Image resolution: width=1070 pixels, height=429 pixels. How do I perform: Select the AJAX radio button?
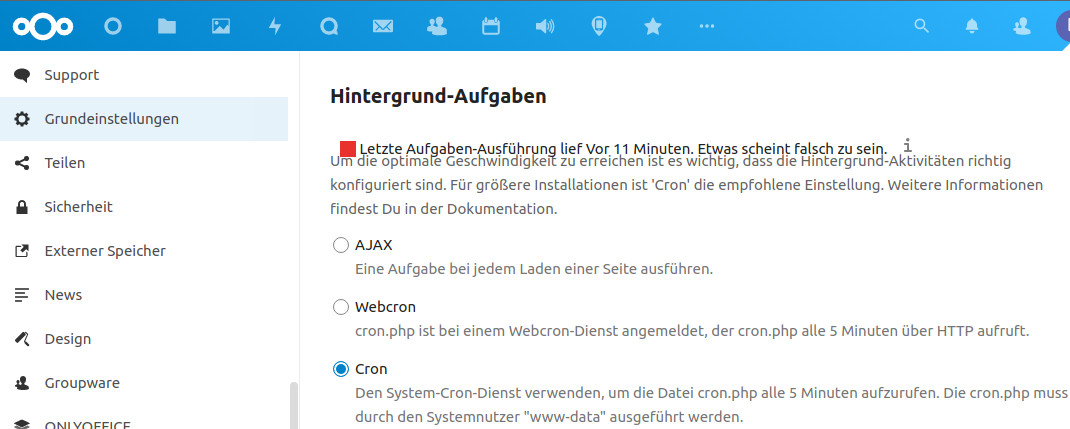[341, 245]
